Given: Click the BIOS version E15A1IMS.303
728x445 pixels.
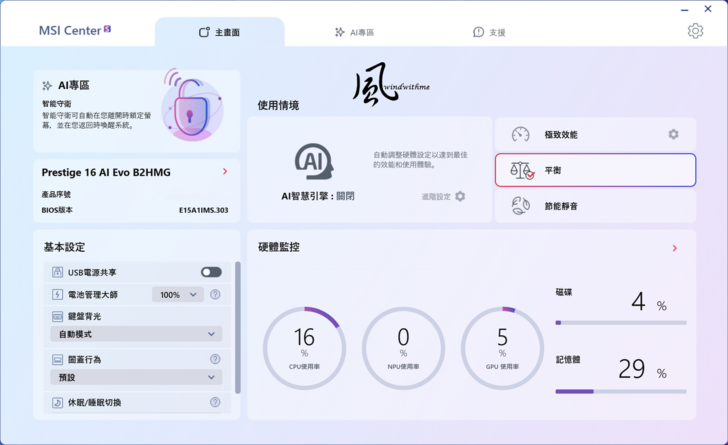Looking at the screenshot, I should (x=204, y=210).
